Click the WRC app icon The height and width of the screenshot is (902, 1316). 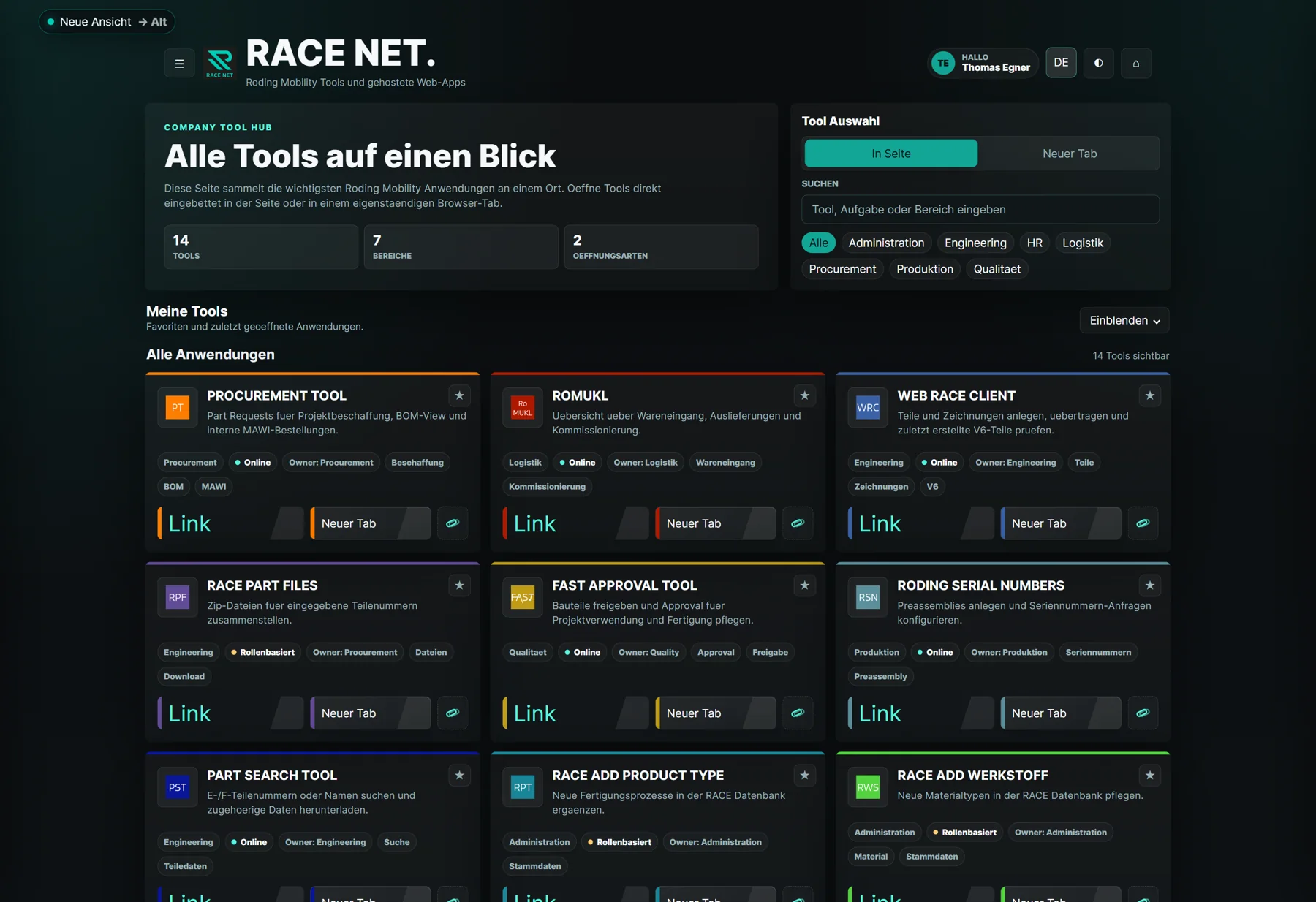pyautogui.click(x=868, y=407)
